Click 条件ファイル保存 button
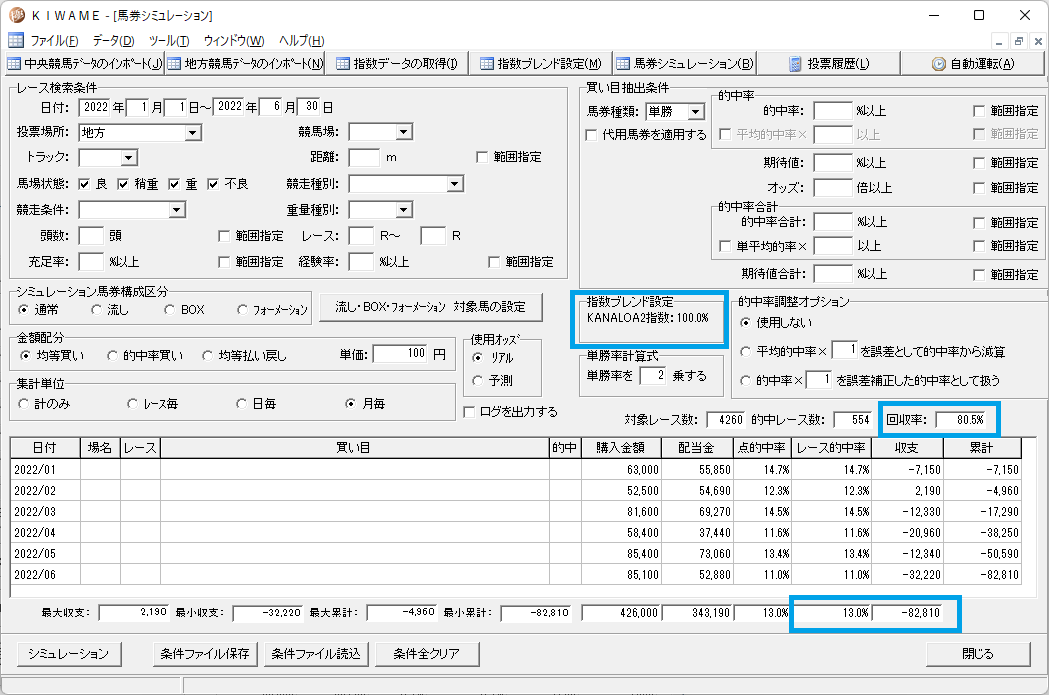 205,654
